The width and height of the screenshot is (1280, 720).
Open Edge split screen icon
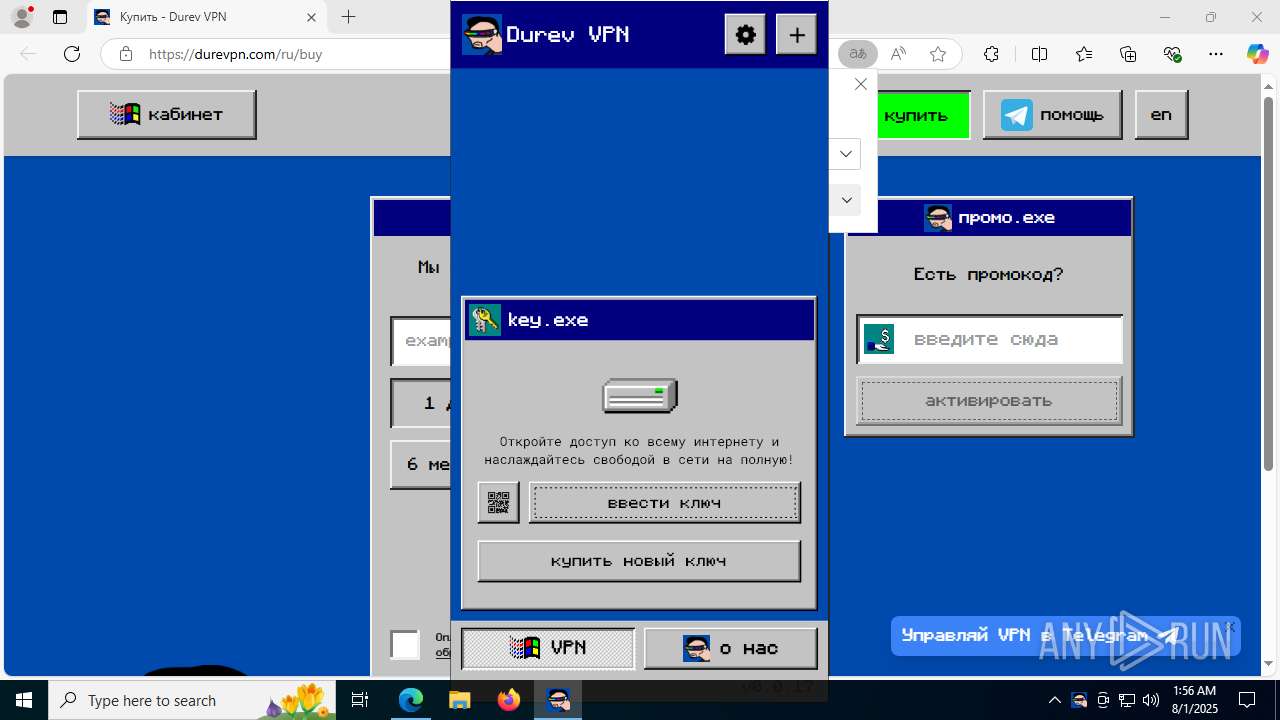tap(1040, 54)
